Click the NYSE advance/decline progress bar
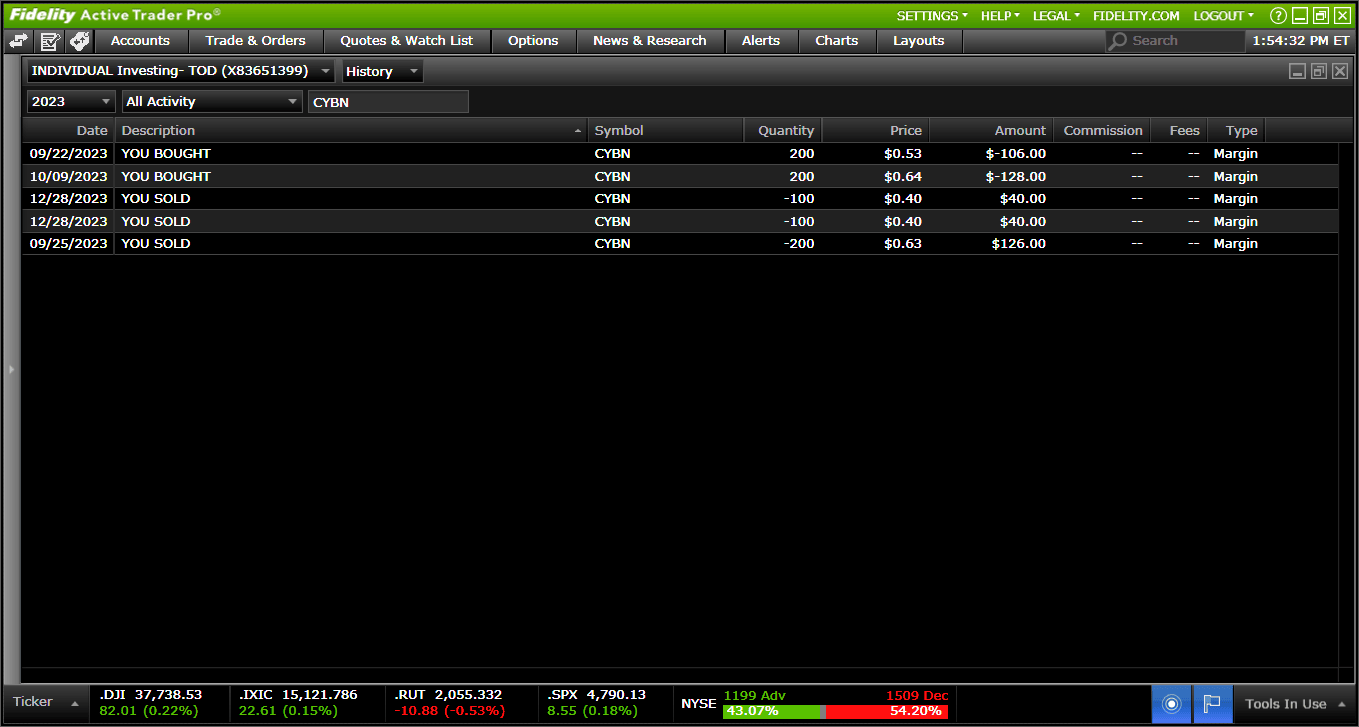Screen dimensions: 1359x727 coord(835,711)
